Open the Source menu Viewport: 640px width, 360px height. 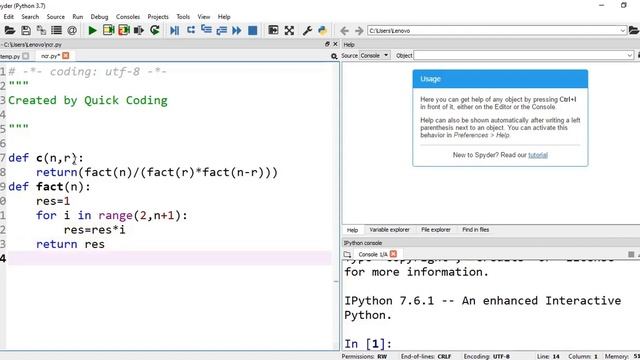pyautogui.click(x=56, y=17)
